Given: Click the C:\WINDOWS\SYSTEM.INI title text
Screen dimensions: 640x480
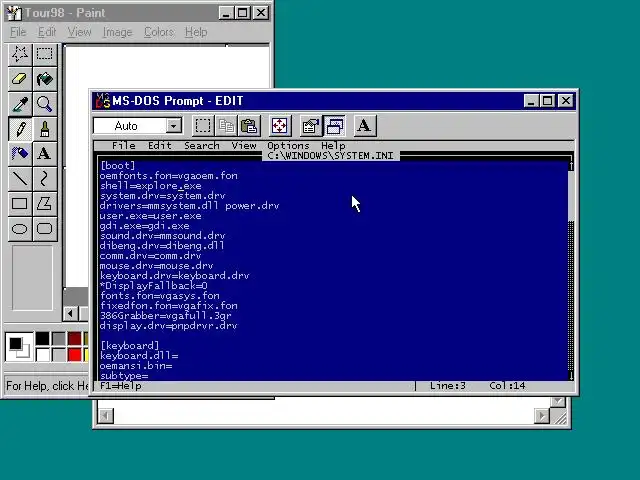Looking at the screenshot, I should click(x=331, y=156).
